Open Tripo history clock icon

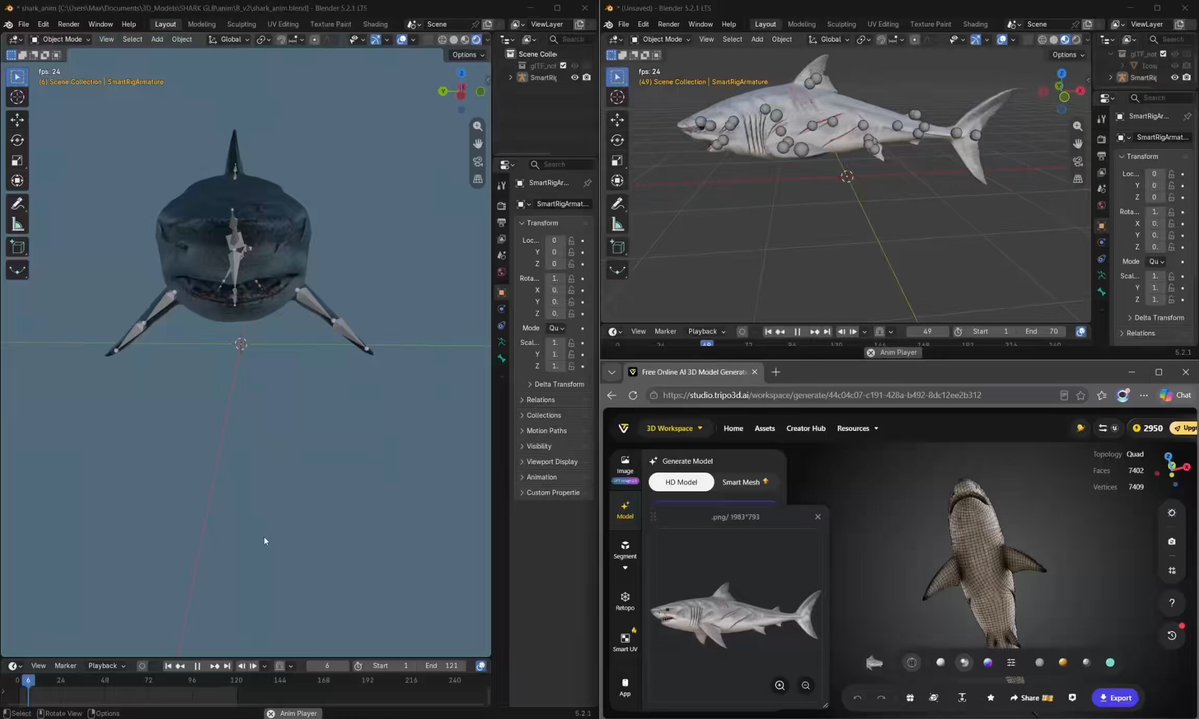(x=1171, y=635)
